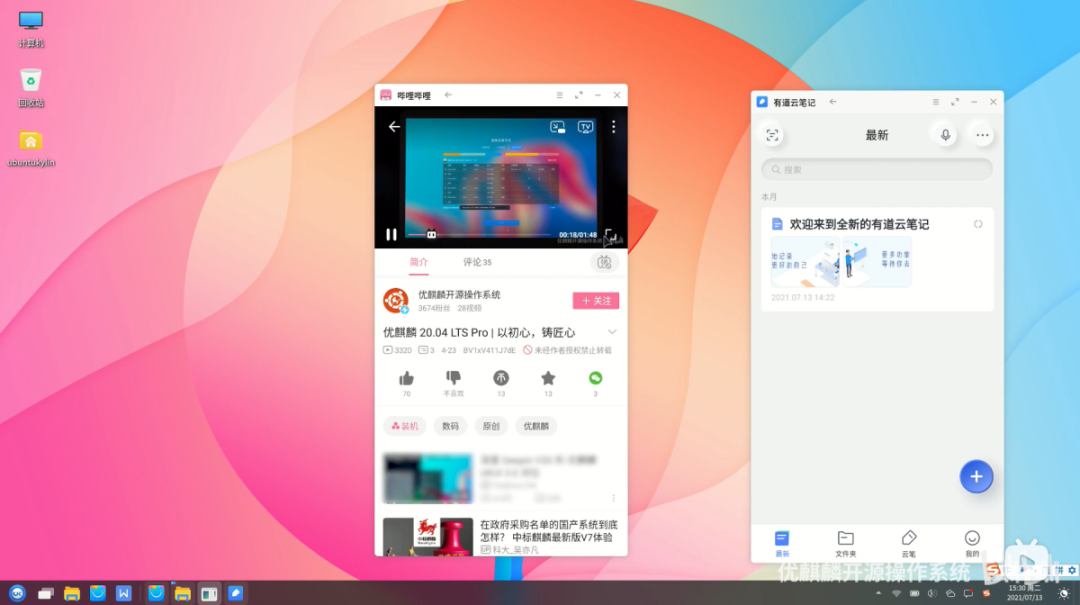Open the task view in taskbar
Viewport: 1080px width, 605px height.
pos(45,593)
